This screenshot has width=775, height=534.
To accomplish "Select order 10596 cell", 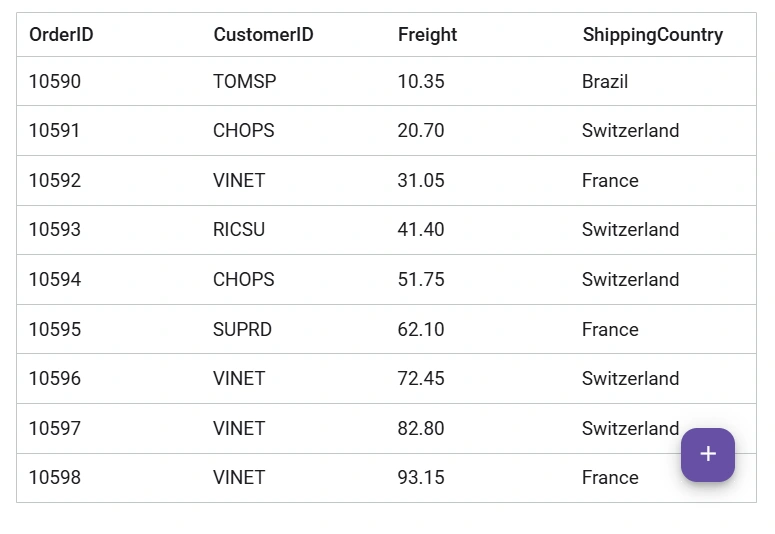I will [55, 379].
